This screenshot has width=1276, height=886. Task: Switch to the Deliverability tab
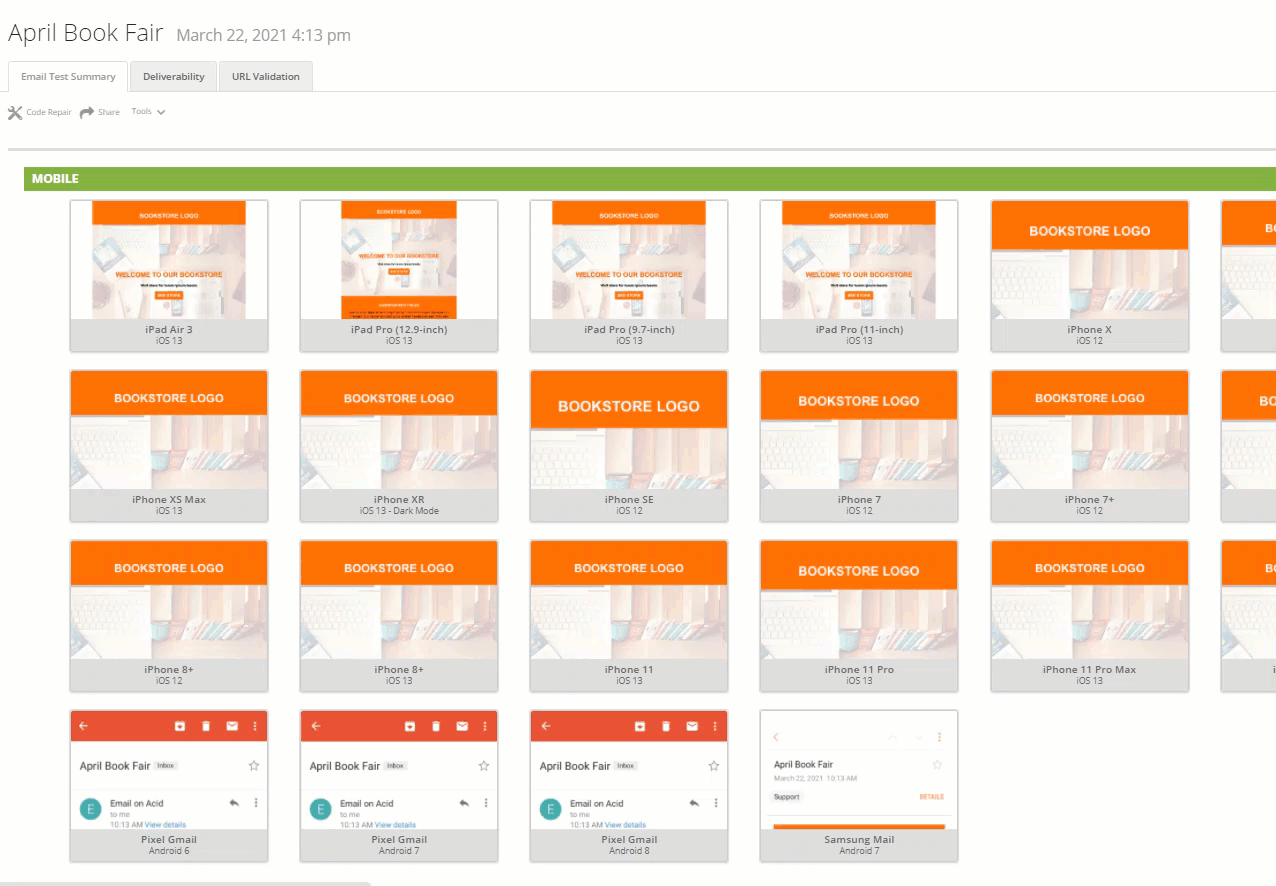[173, 76]
